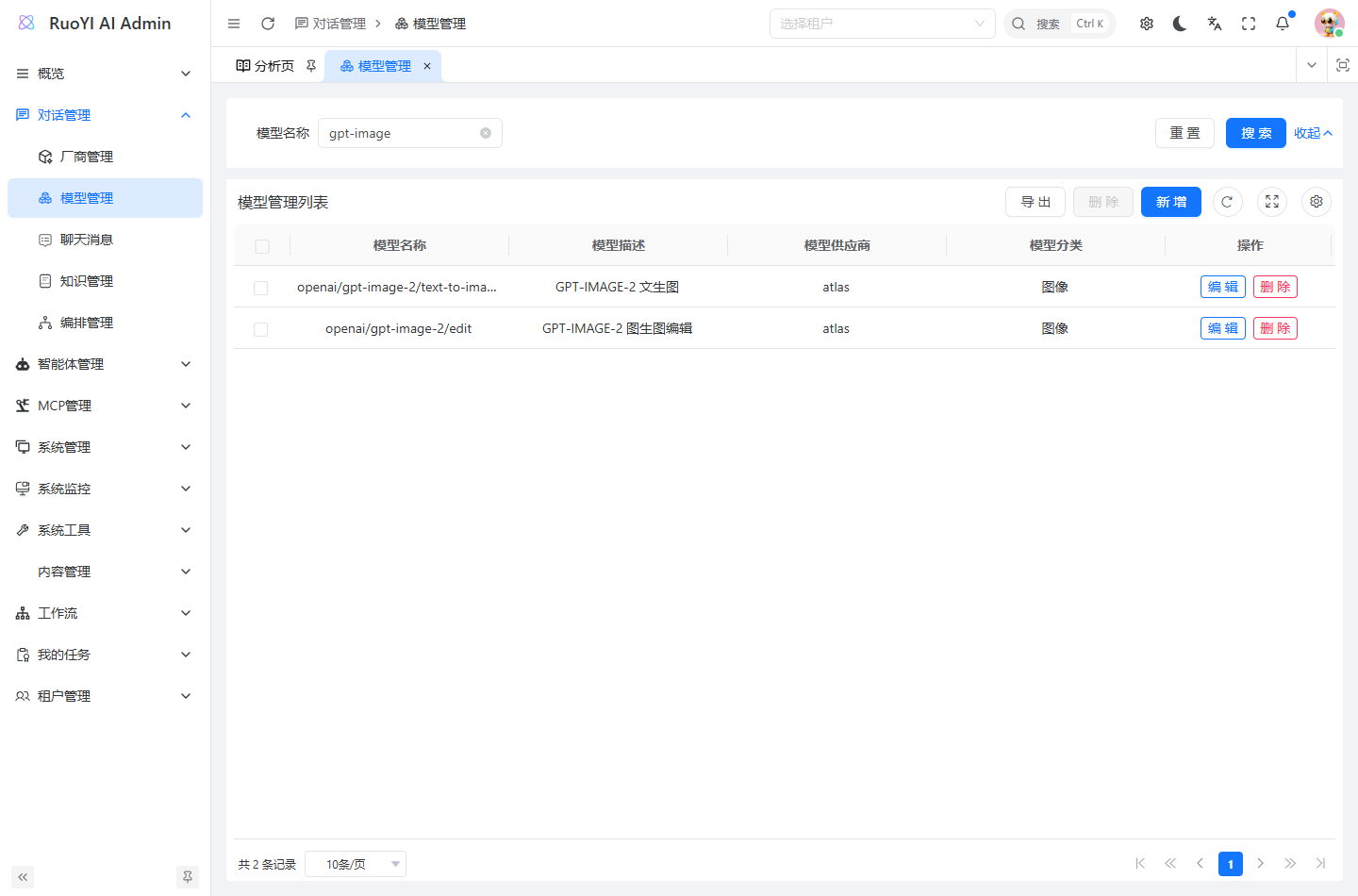The image size is (1358, 896).
Task: Click the 重置 reset button
Action: (x=1185, y=133)
